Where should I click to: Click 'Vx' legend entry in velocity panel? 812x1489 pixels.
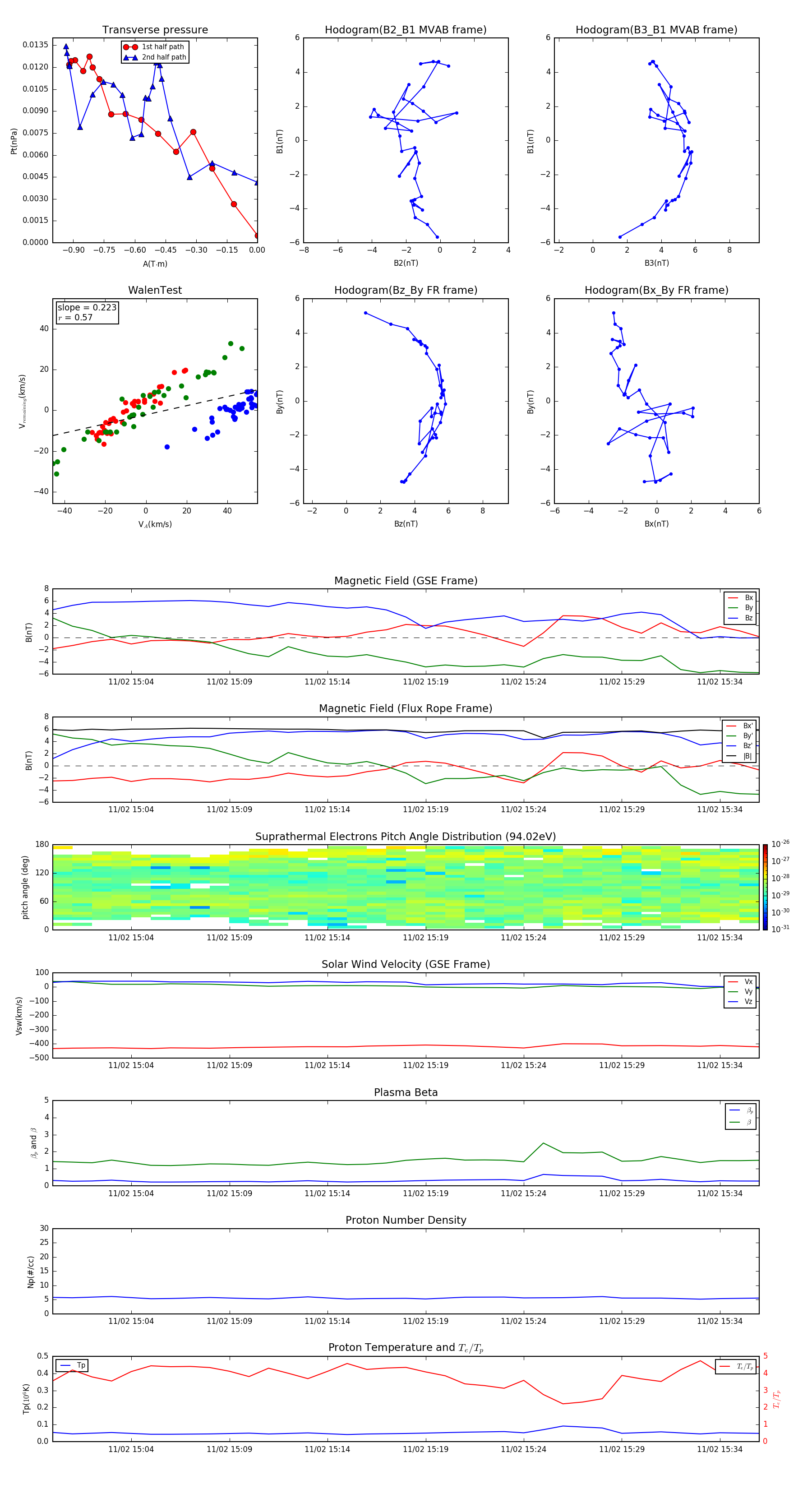pos(740,981)
